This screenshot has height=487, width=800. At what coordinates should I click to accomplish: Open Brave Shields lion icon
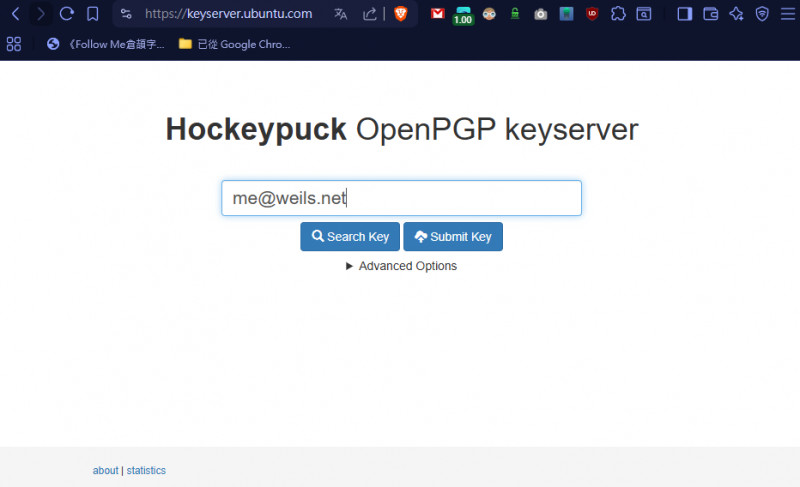[401, 14]
